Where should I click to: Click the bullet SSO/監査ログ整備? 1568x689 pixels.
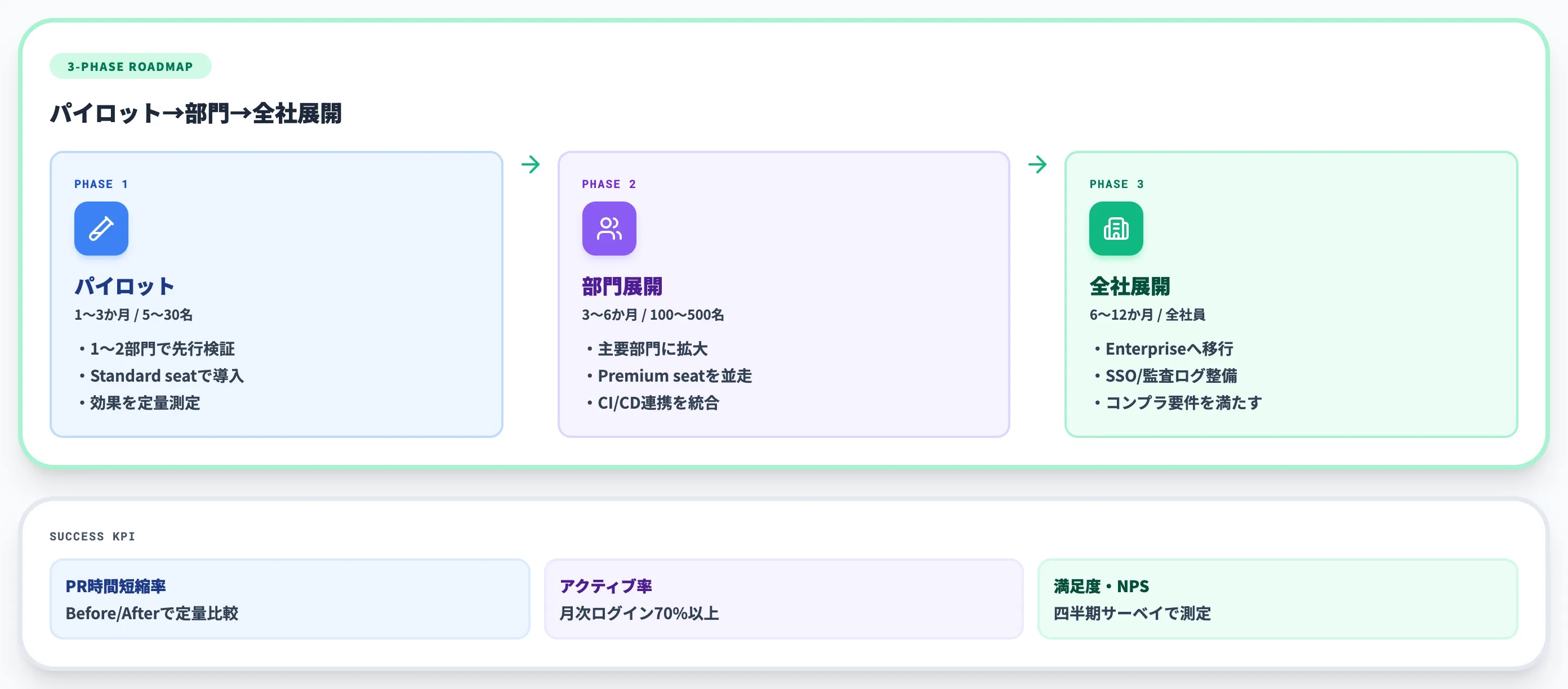click(x=1166, y=376)
